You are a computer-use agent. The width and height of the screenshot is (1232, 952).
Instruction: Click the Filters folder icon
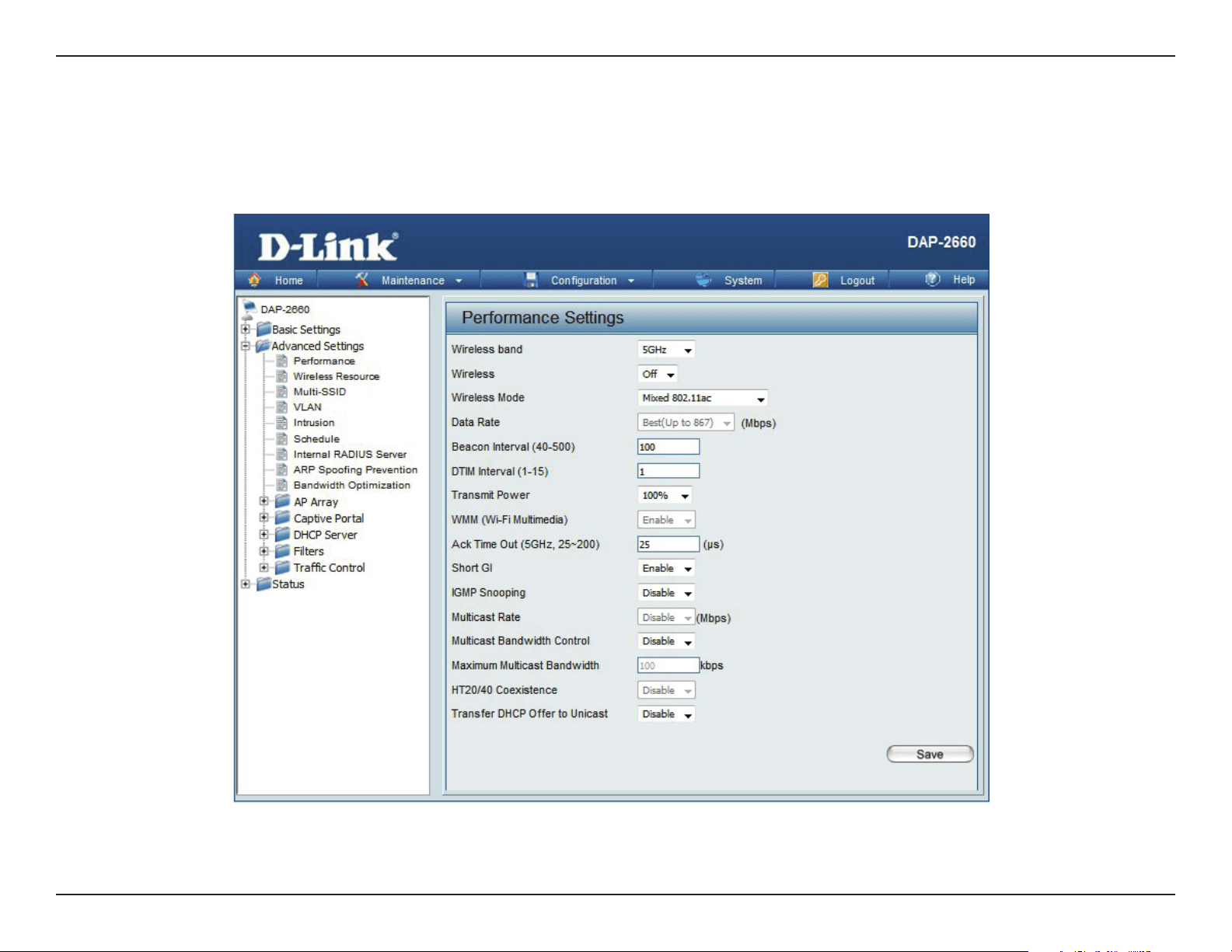pyautogui.click(x=283, y=551)
